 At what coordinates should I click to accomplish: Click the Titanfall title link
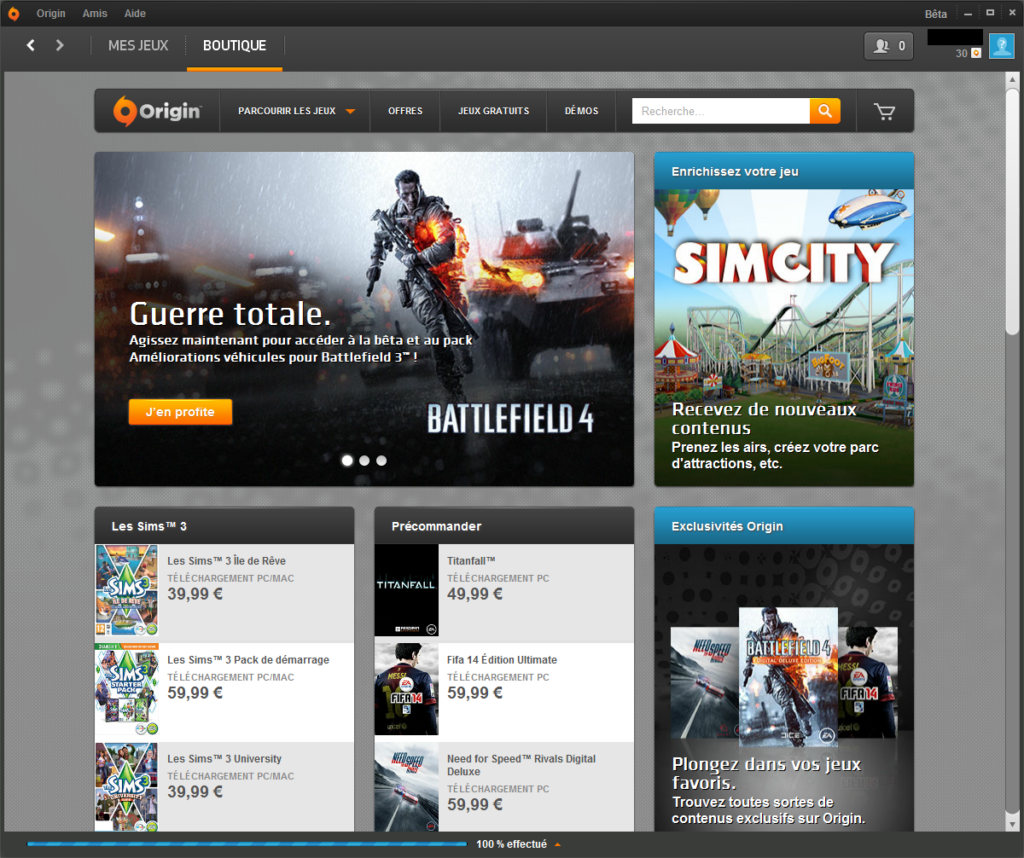click(471, 561)
